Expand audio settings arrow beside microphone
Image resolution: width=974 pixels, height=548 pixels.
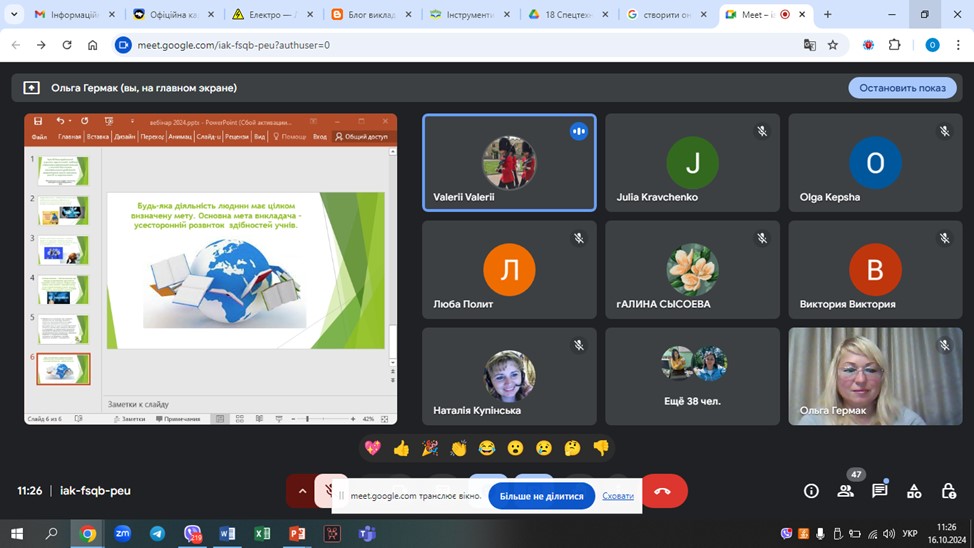[301, 491]
